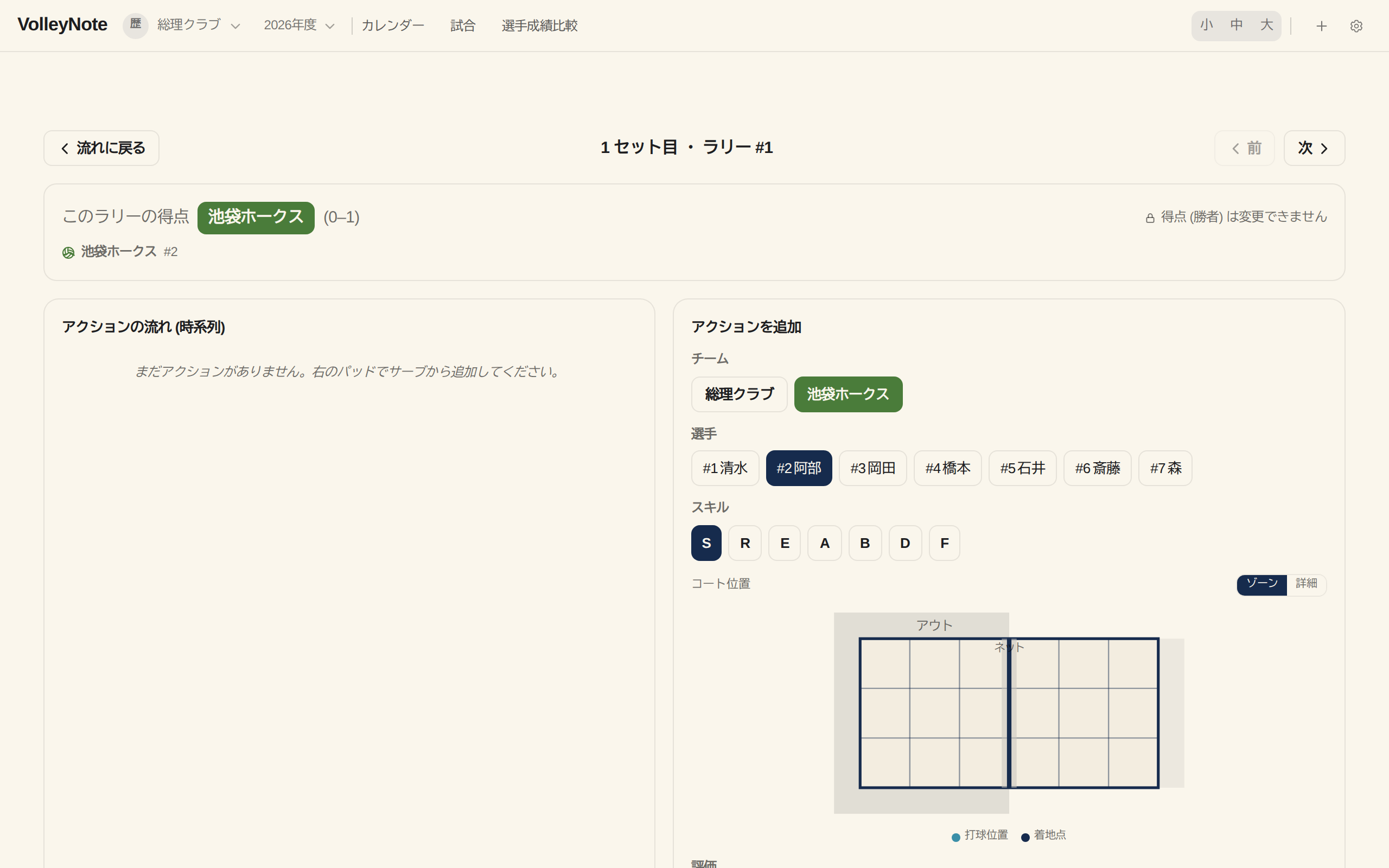Open the 選手成績比較 page

point(539,25)
